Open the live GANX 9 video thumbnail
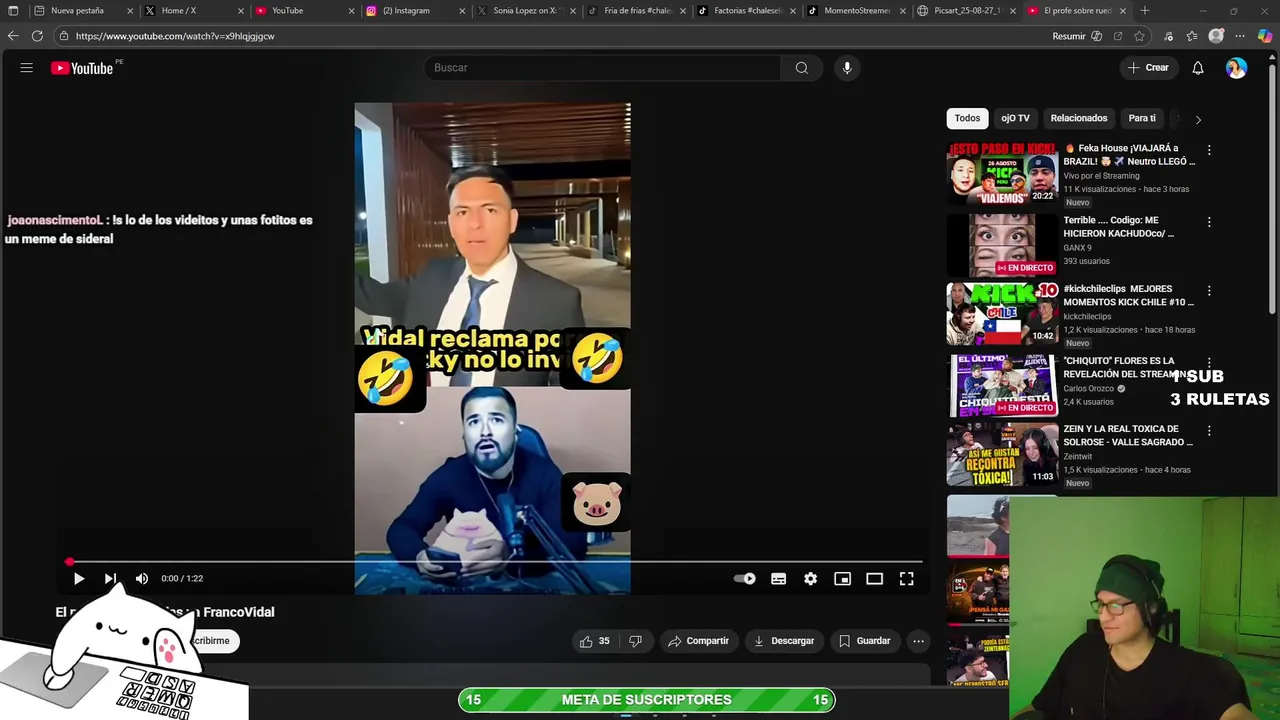Image resolution: width=1280 pixels, height=720 pixels. (1002, 244)
